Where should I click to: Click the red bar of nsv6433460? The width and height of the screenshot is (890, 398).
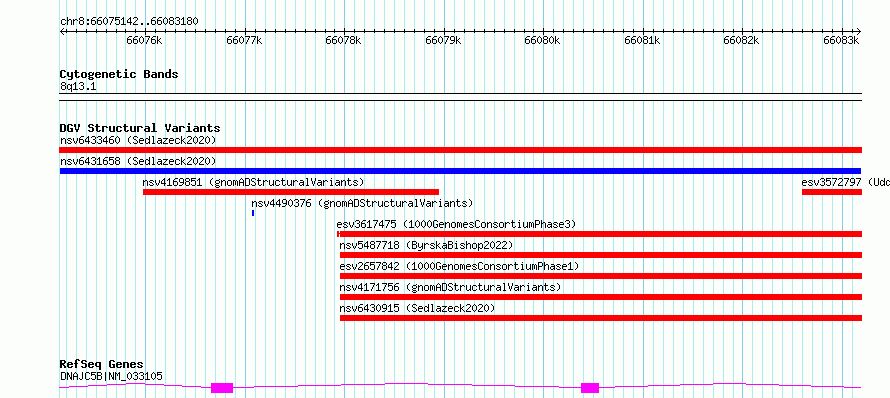click(x=460, y=150)
